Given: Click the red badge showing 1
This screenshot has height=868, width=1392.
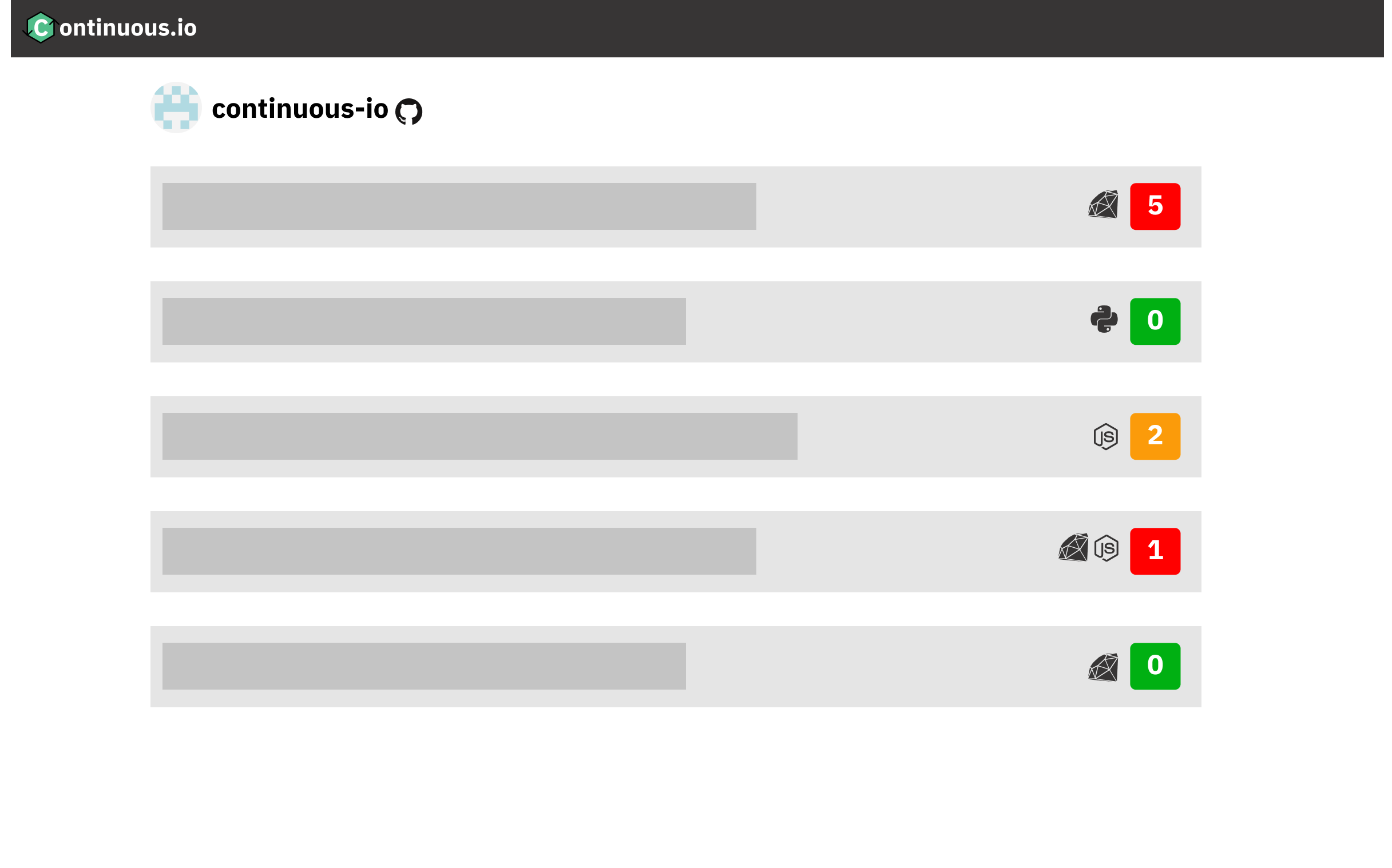Looking at the screenshot, I should [x=1155, y=551].
